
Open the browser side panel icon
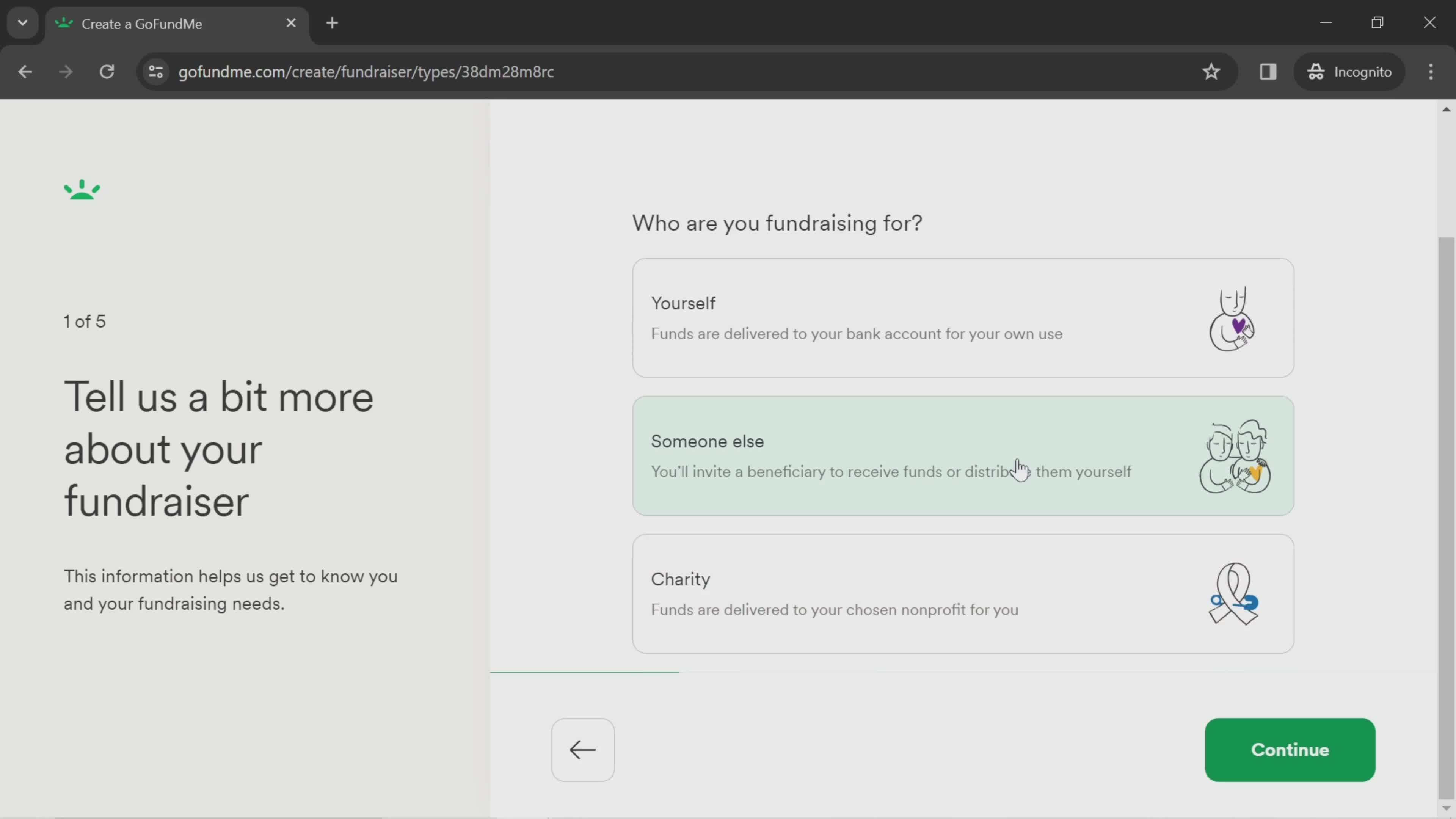tap(1268, 72)
